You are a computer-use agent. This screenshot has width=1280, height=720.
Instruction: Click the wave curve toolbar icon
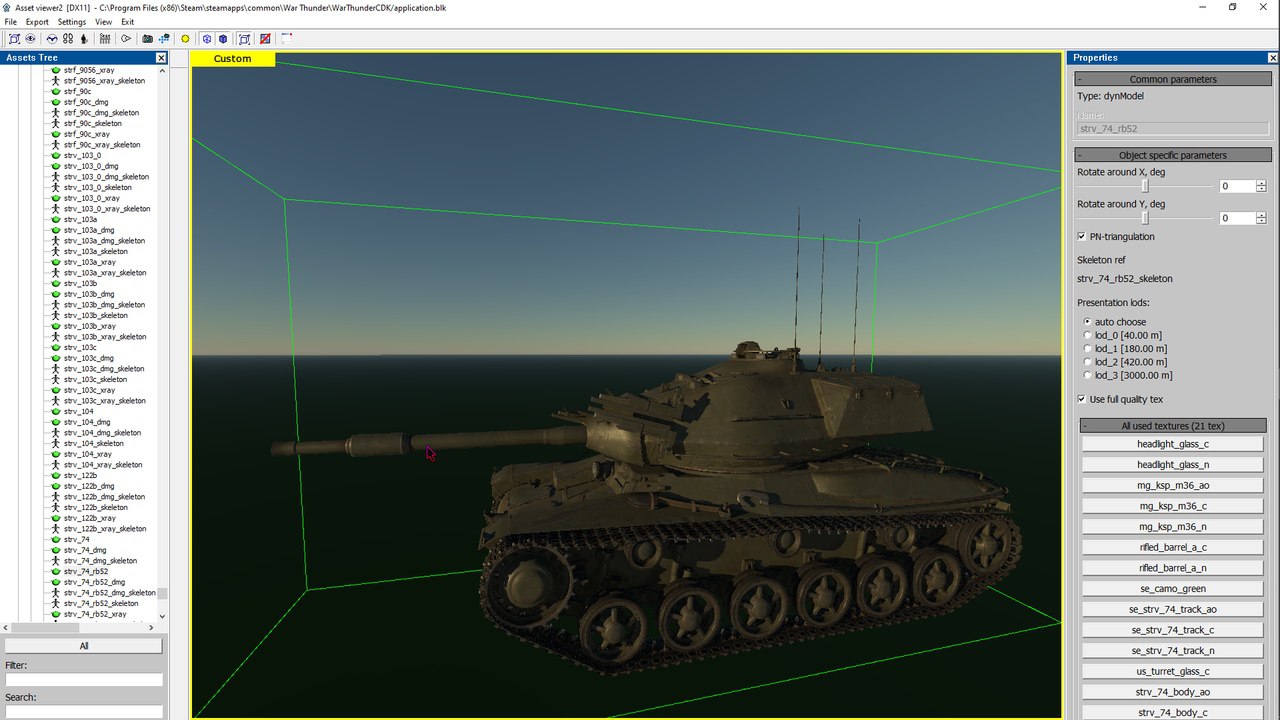click(x=52, y=39)
